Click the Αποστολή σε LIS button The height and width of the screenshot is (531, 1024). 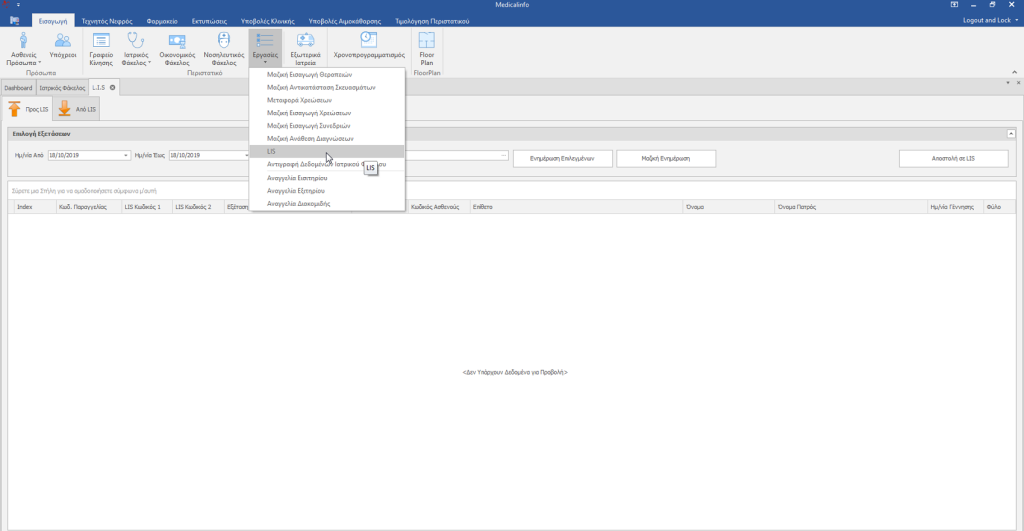click(953, 158)
